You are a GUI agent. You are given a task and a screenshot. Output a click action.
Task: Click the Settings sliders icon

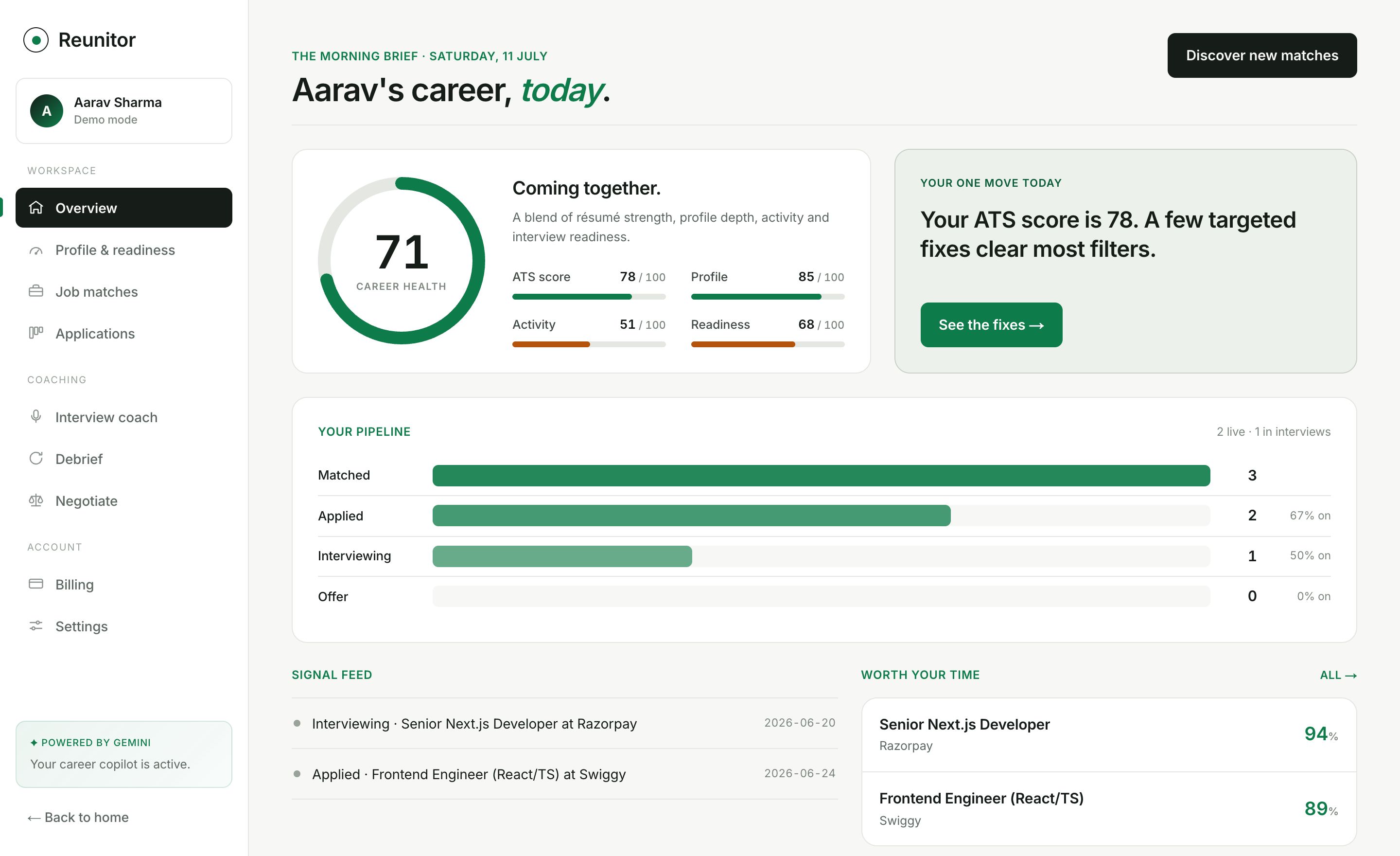coord(36,625)
